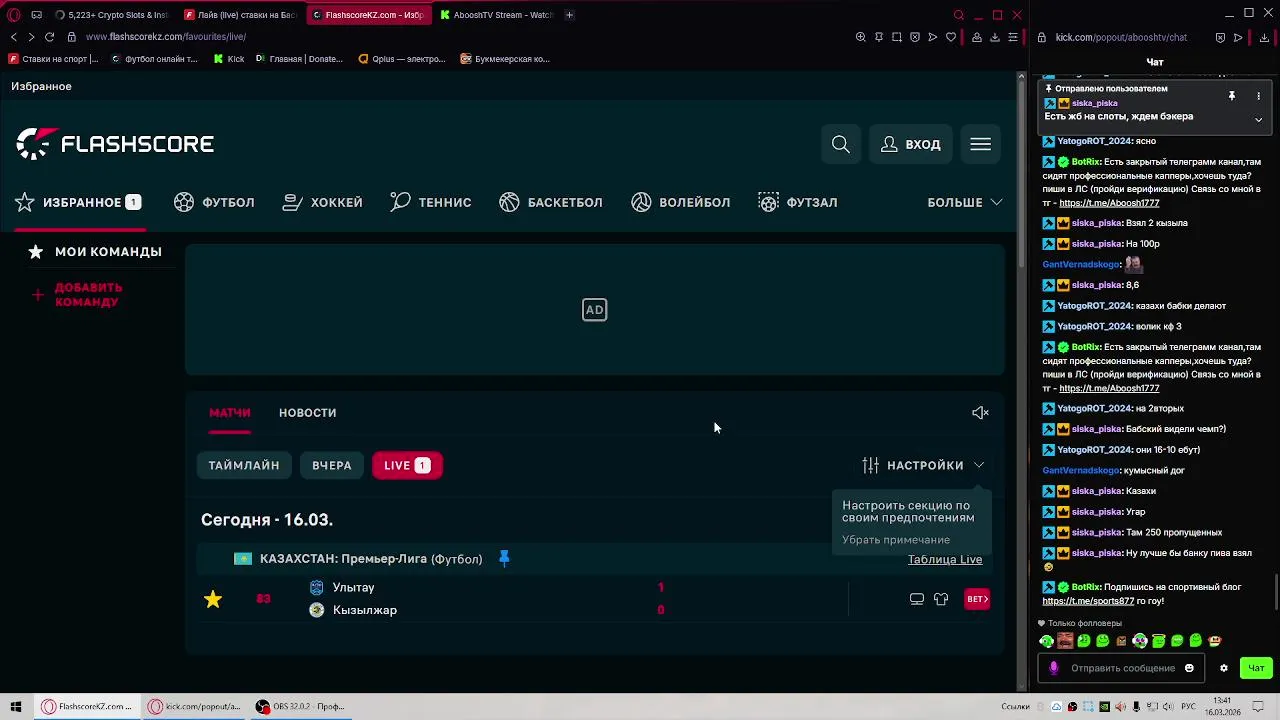Select the LIVE filter
1280x720 pixels.
pos(407,465)
